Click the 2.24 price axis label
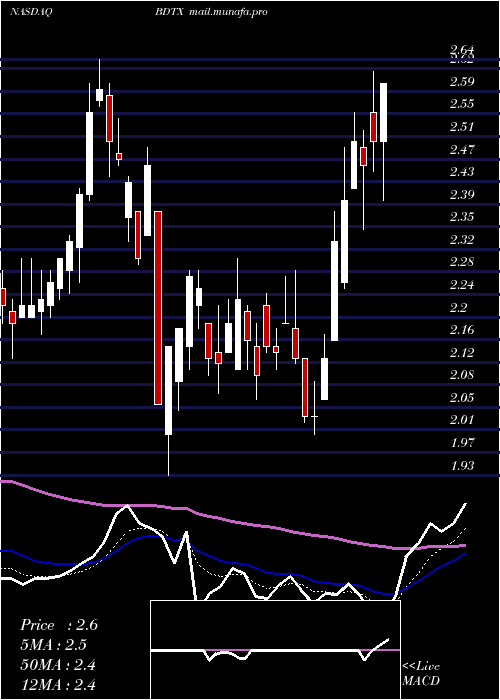The width and height of the screenshot is (500, 700). pyautogui.click(x=462, y=285)
